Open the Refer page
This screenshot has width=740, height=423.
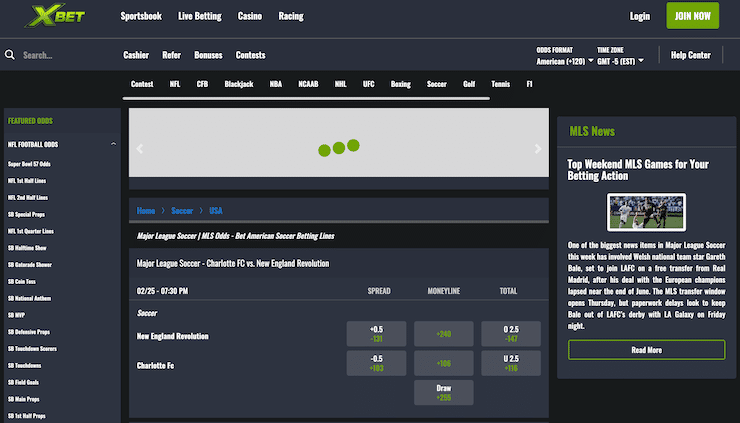point(171,55)
